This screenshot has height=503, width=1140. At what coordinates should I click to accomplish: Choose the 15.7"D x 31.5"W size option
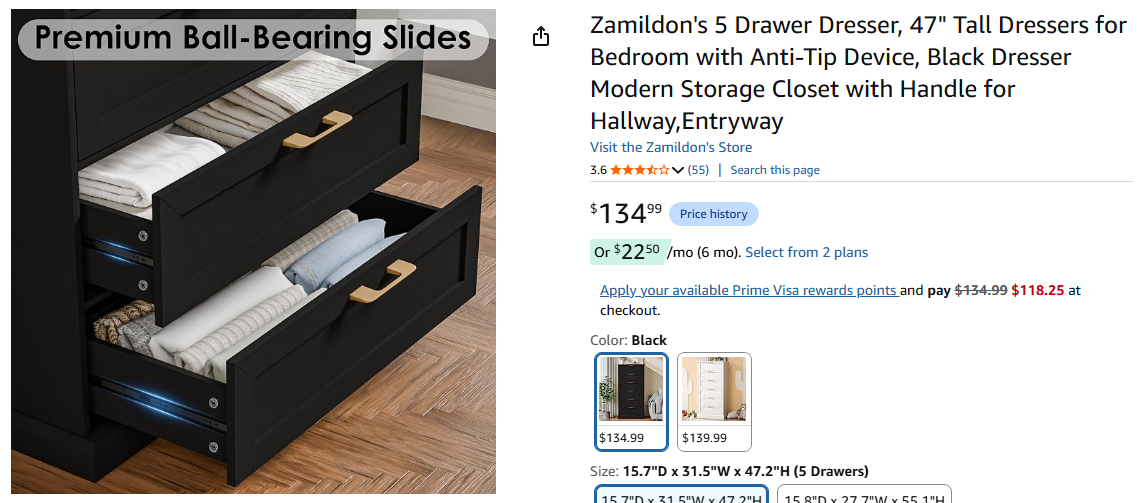coord(681,495)
